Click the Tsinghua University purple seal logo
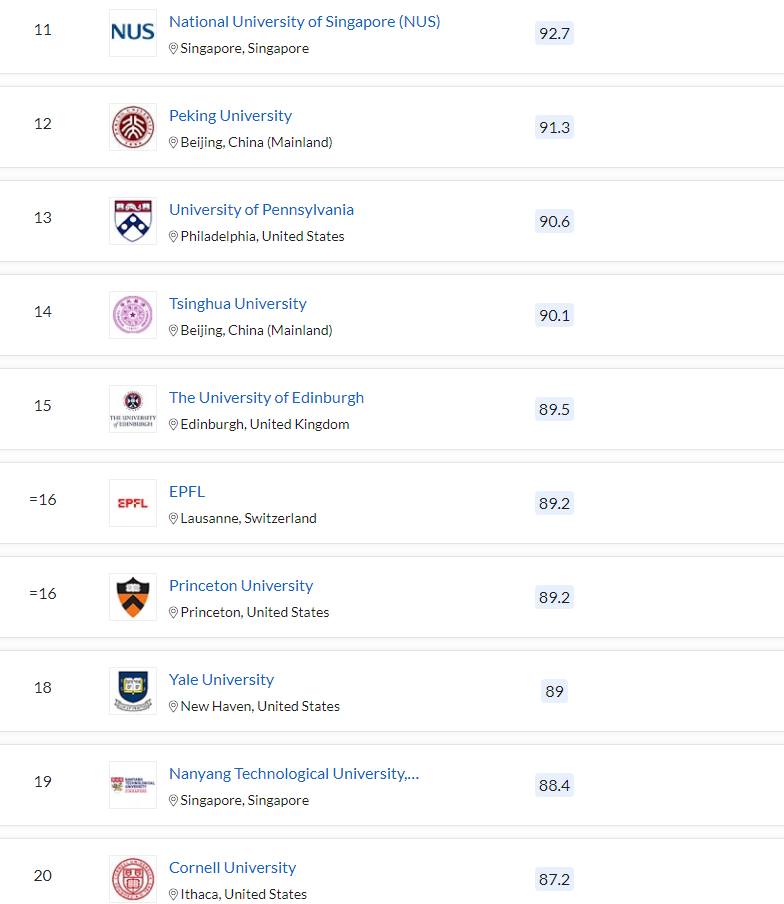The width and height of the screenshot is (784, 904). [133, 315]
